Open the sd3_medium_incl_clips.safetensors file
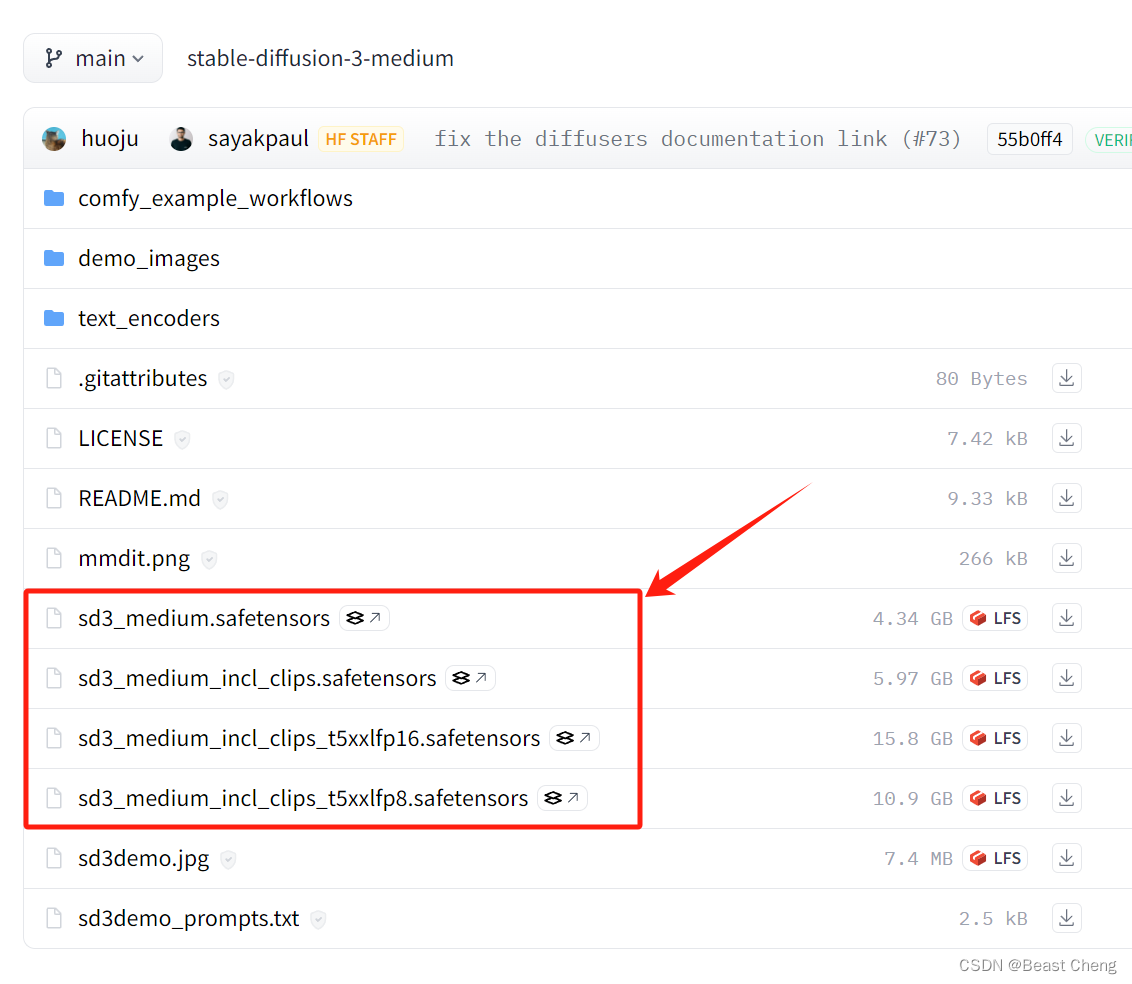Viewport: 1132px width, 984px height. pos(257,678)
